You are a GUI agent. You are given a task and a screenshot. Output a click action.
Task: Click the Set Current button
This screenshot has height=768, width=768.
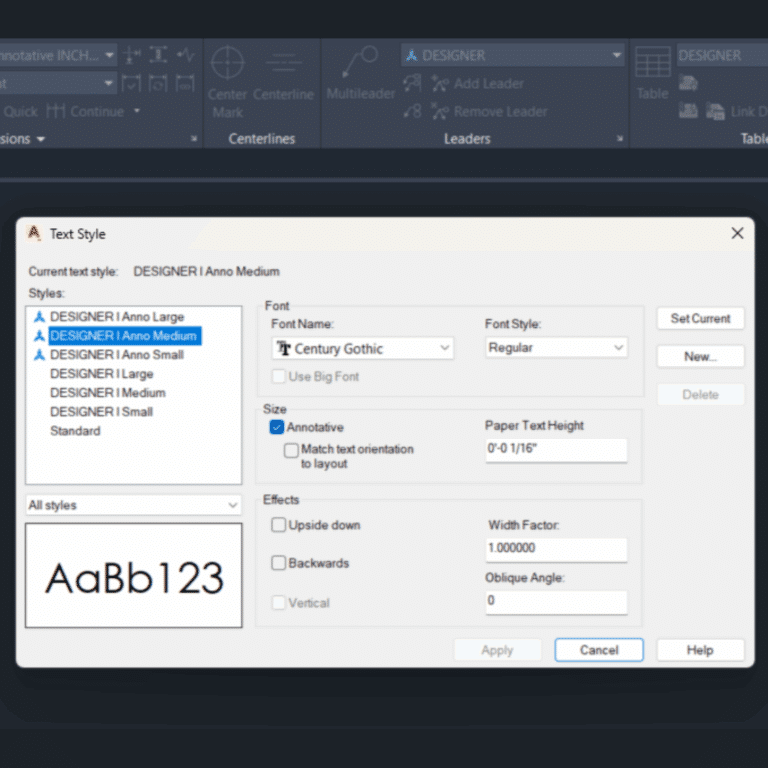[x=700, y=318]
